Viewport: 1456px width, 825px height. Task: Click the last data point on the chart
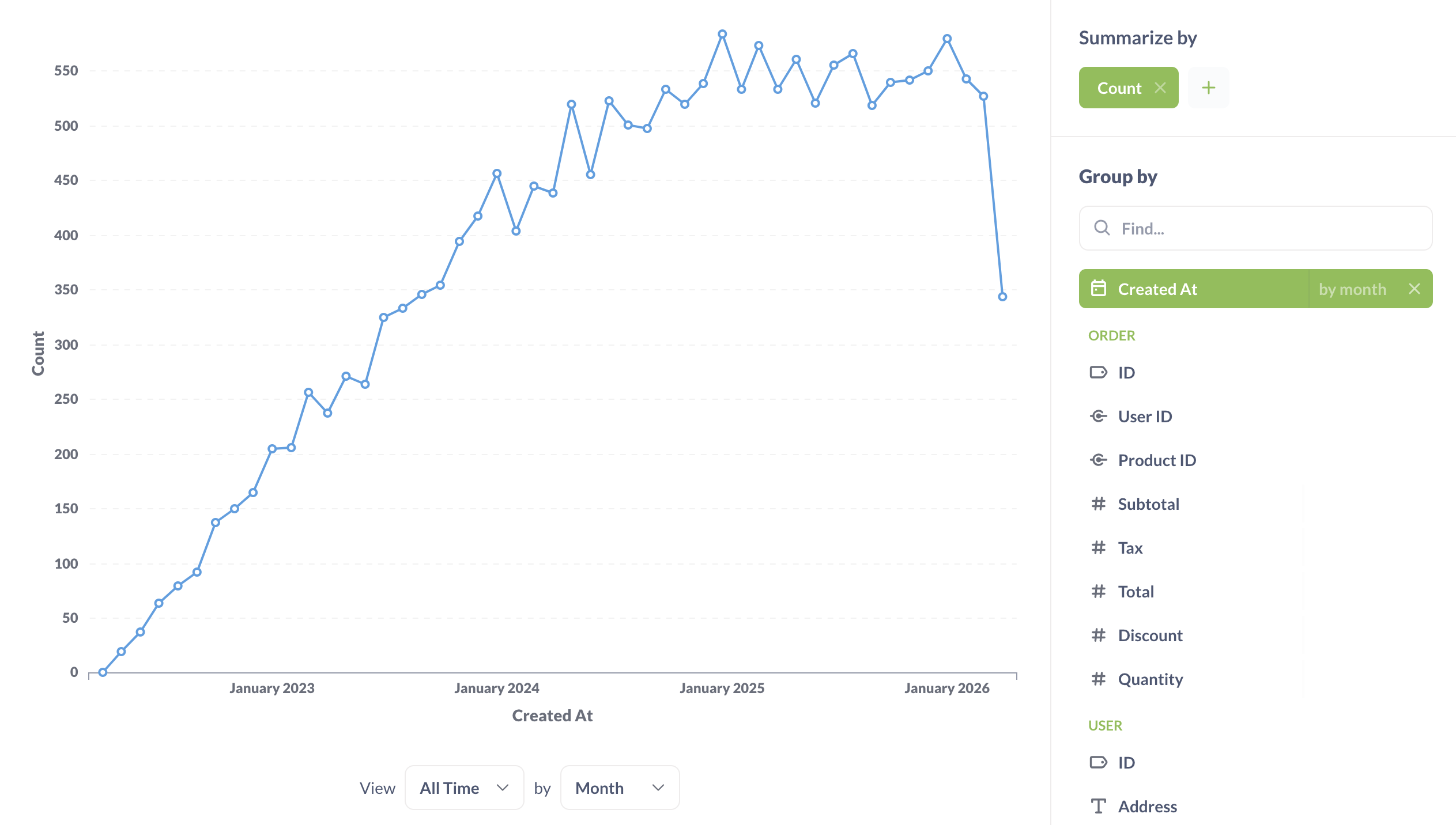(1002, 297)
